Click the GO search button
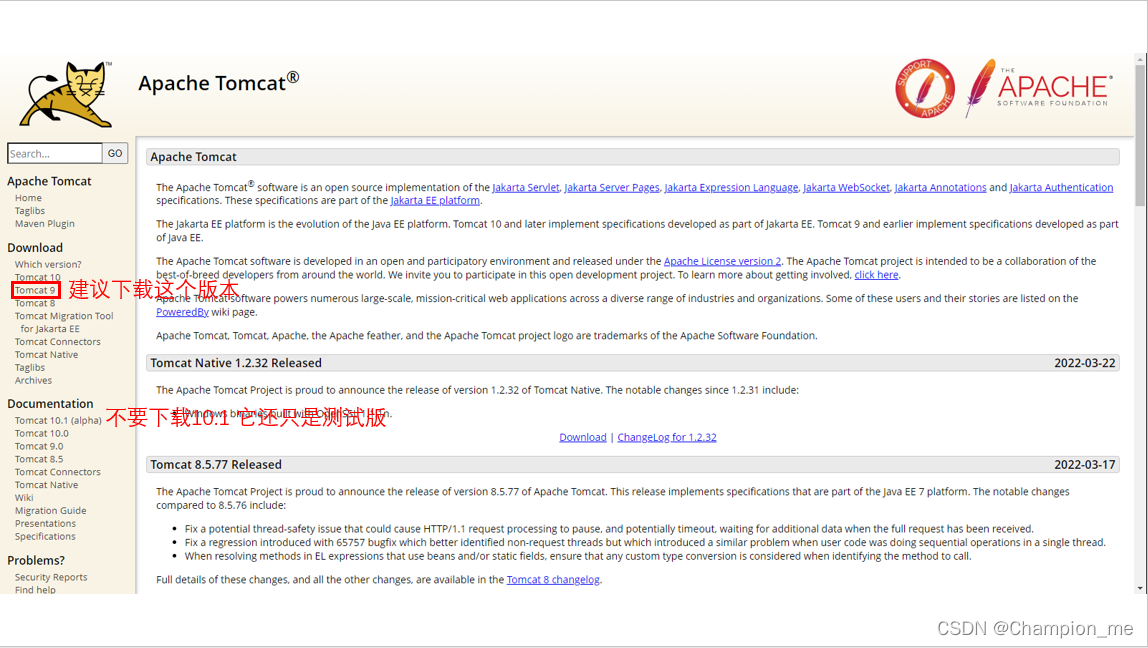 115,153
